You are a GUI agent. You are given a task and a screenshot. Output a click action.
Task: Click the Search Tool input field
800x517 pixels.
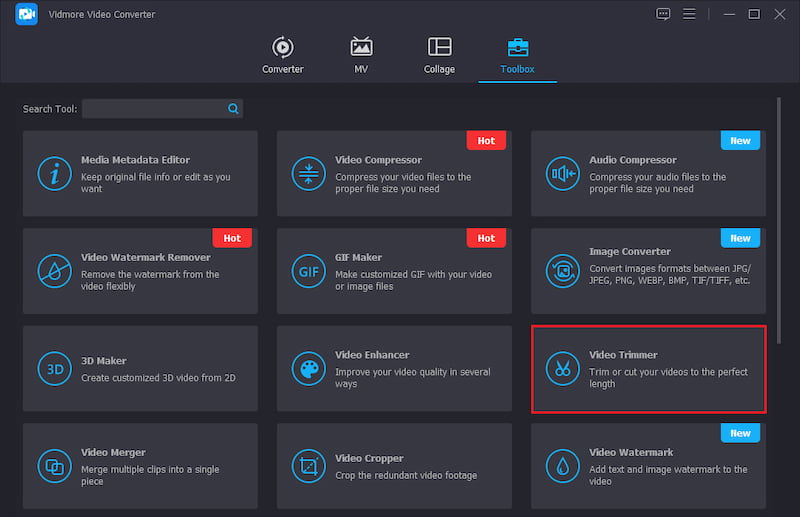pyautogui.click(x=155, y=108)
